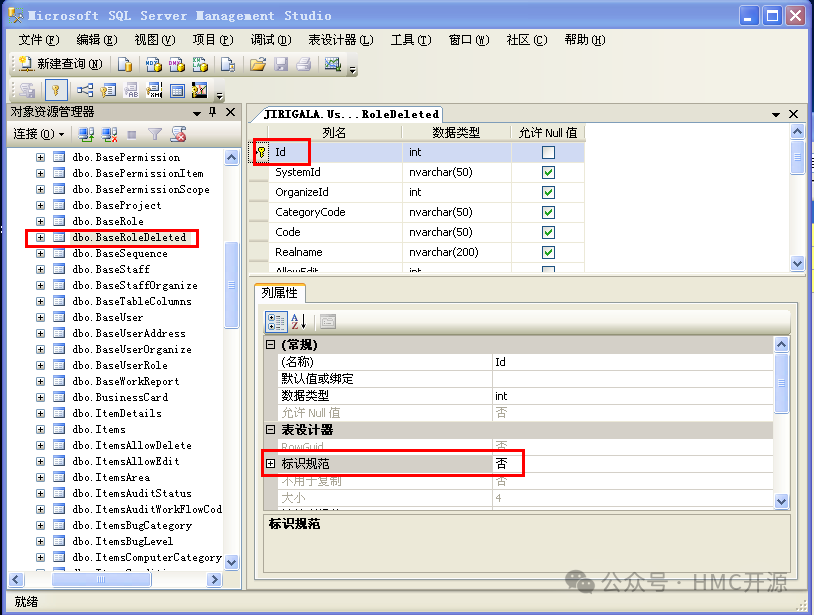Switch property grid to Categorized view
The image size is (814, 615).
276,322
